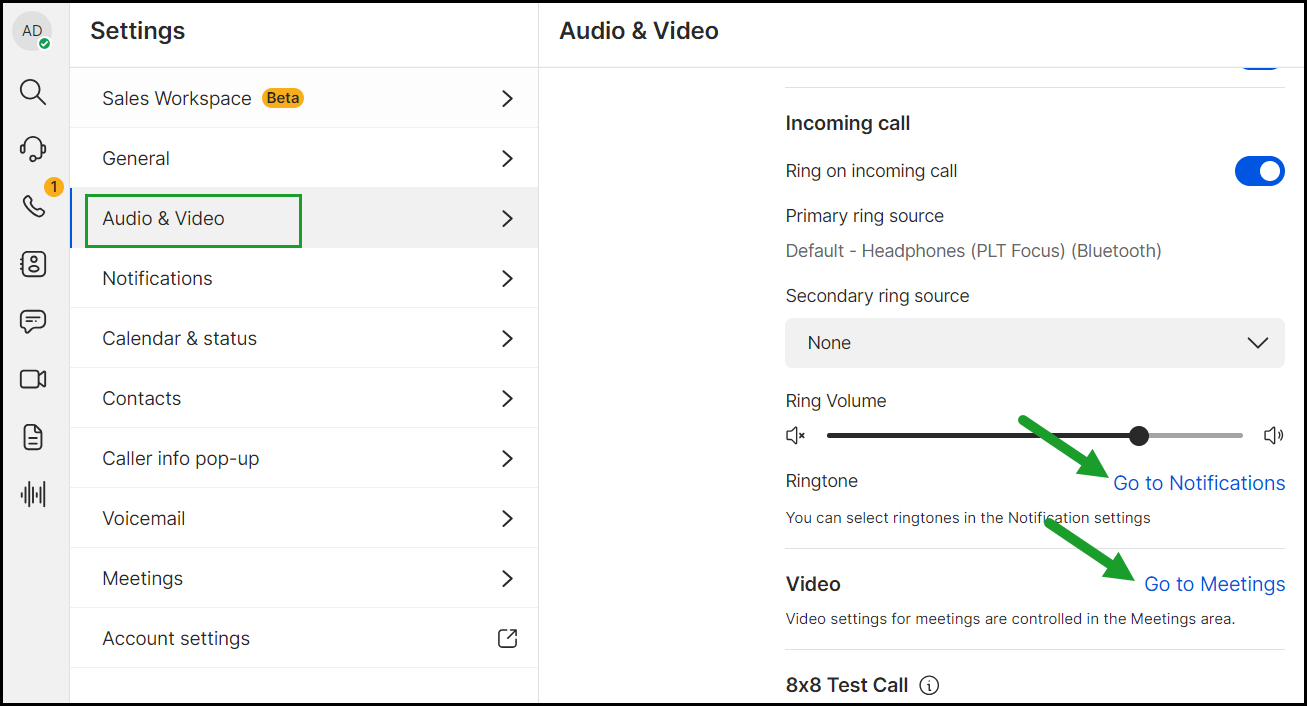1307x706 pixels.
Task: Open the contacts directory sidebar icon
Action: coord(33,264)
